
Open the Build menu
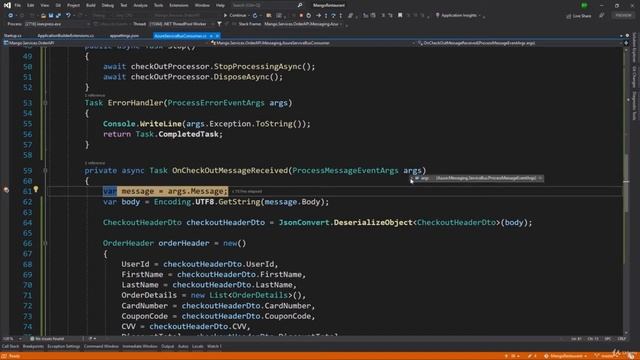(91, 5)
